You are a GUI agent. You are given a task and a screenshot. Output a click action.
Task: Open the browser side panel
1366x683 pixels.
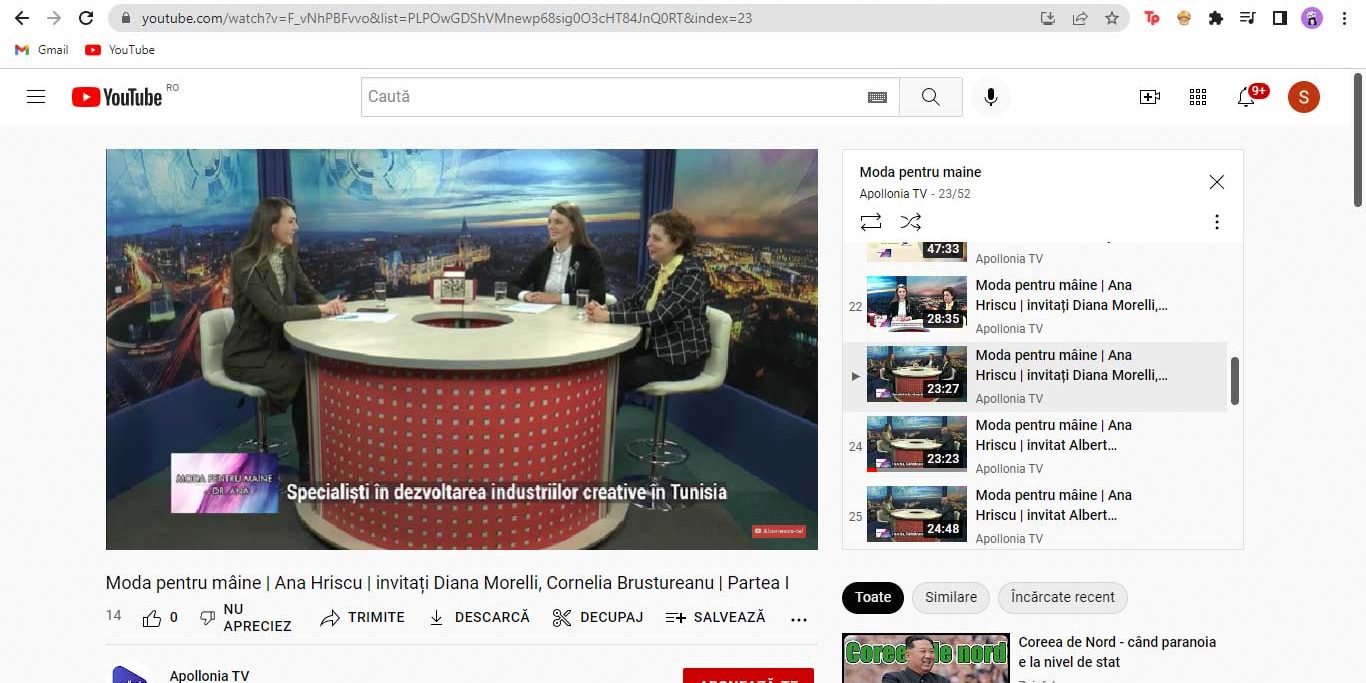click(1280, 18)
